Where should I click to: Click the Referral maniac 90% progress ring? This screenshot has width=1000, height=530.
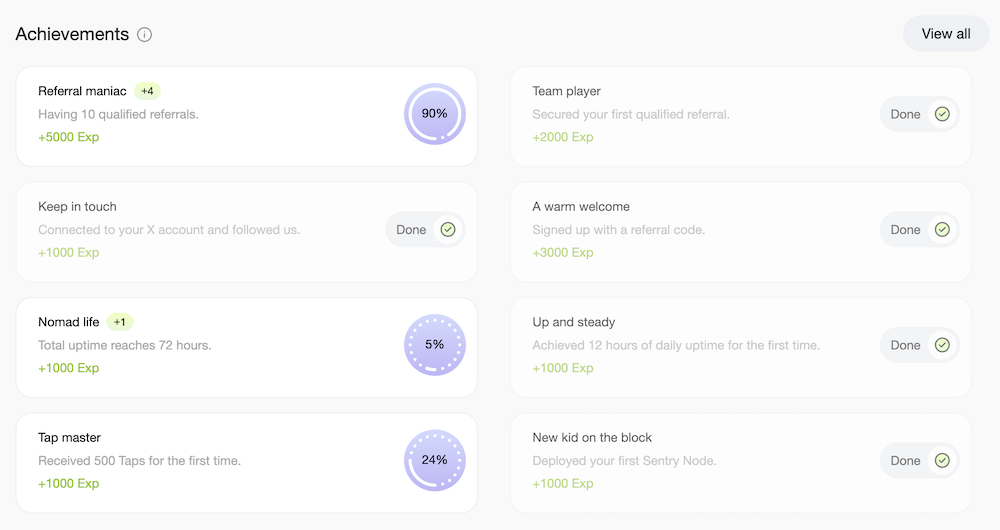click(434, 114)
